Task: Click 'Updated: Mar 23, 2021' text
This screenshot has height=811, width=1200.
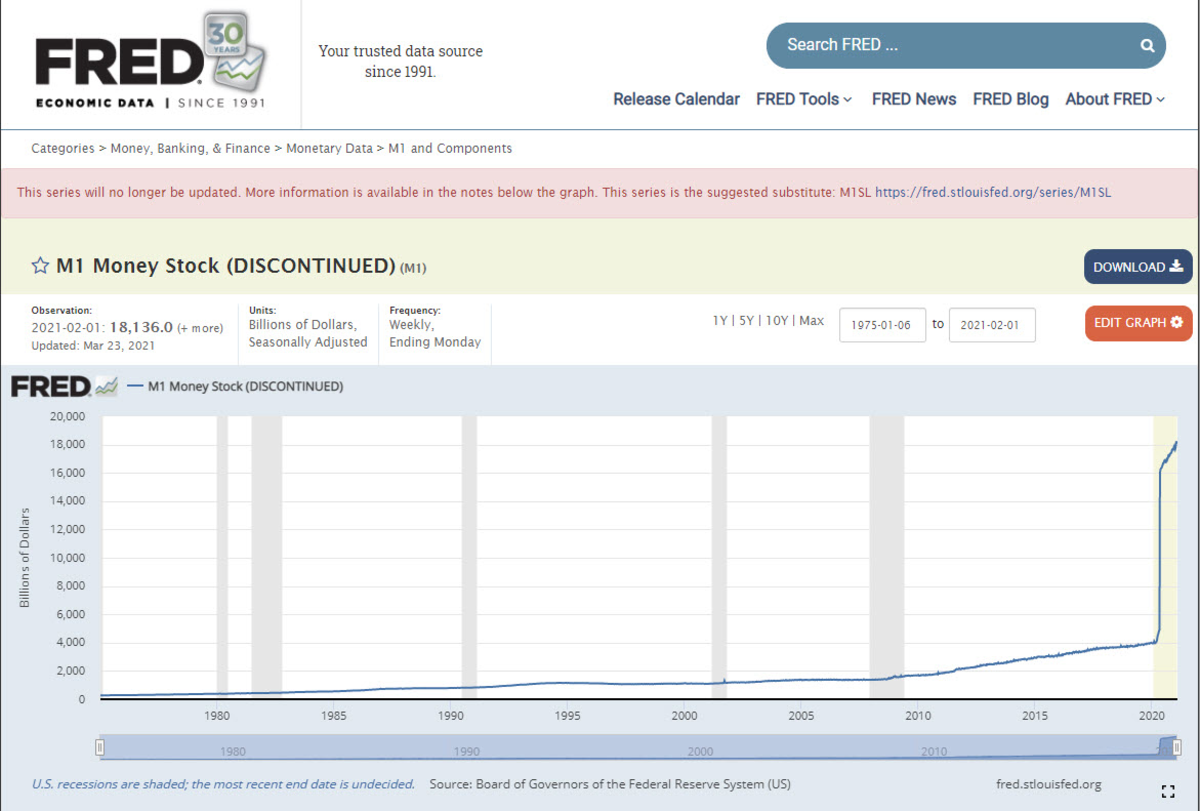Action: [93, 345]
